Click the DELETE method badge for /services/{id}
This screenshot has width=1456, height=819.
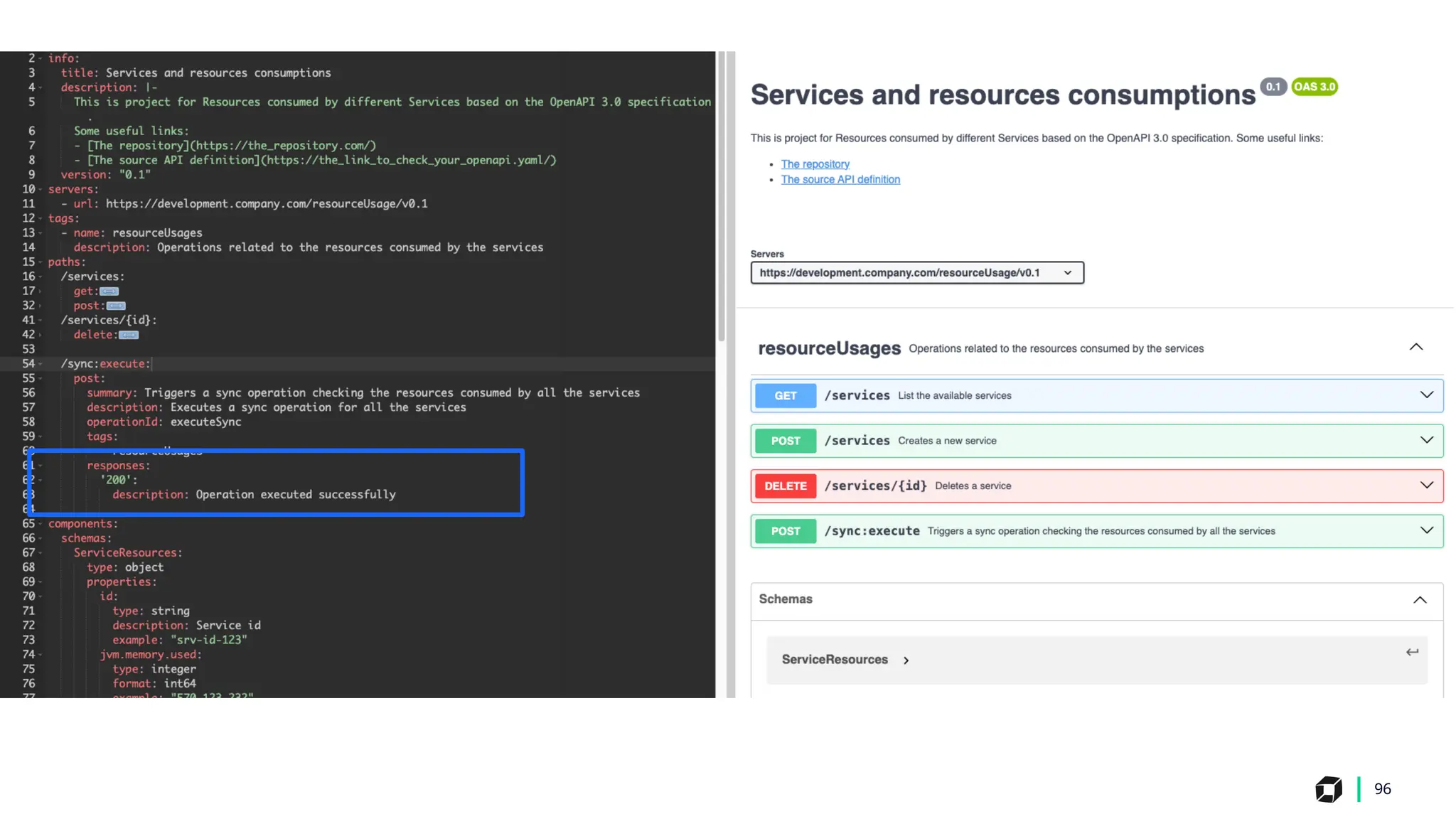pos(785,486)
